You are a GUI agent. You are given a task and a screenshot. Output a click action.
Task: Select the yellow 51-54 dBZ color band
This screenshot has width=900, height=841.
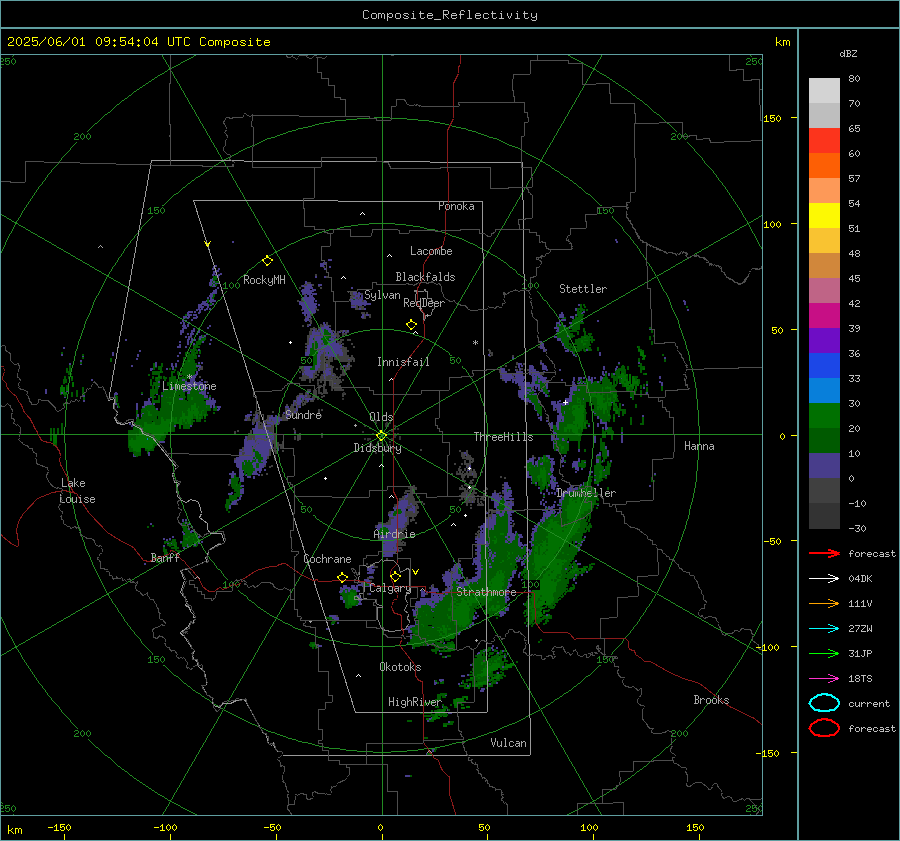(824, 216)
